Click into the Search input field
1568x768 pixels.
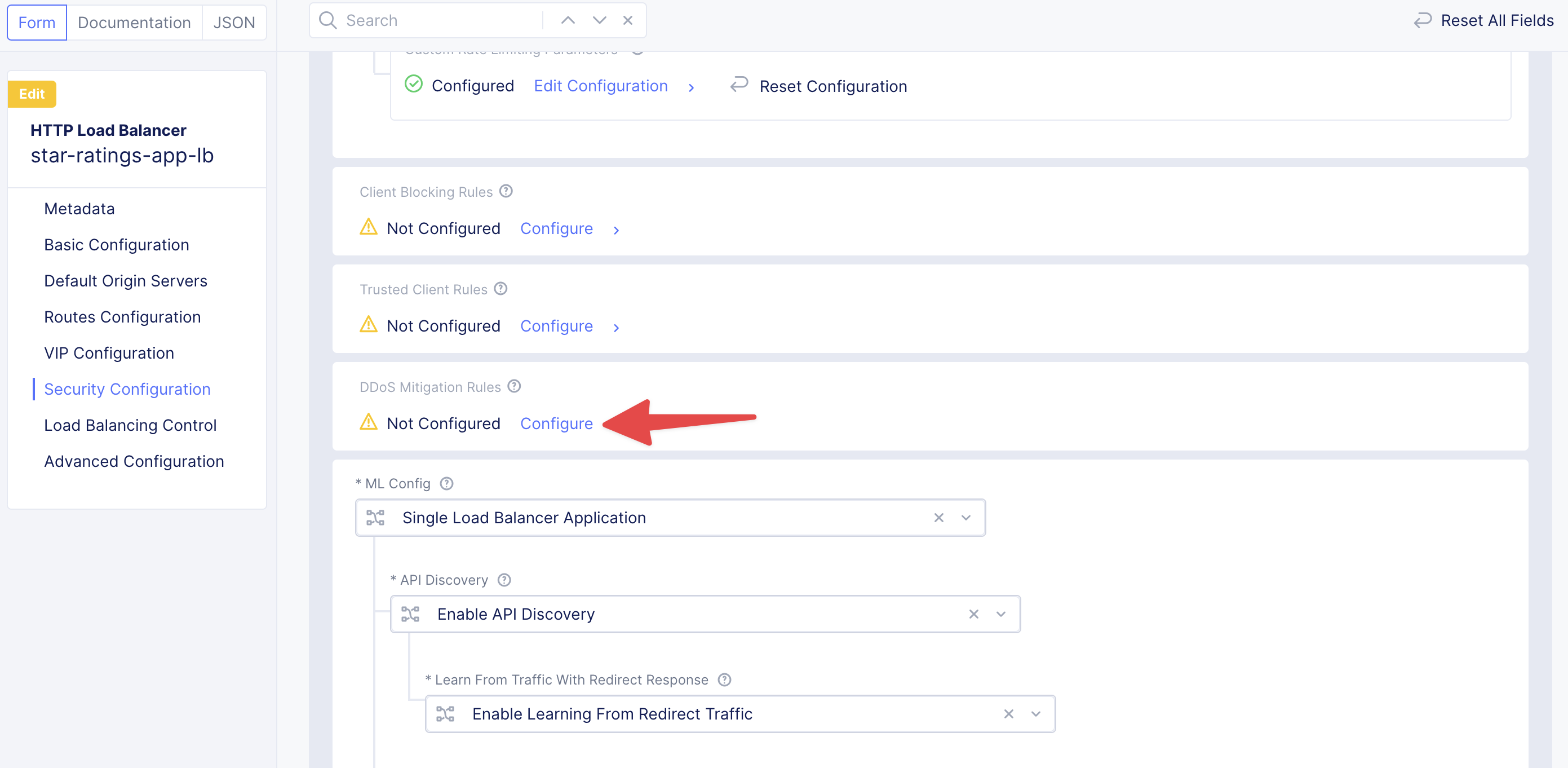pyautogui.click(x=438, y=20)
